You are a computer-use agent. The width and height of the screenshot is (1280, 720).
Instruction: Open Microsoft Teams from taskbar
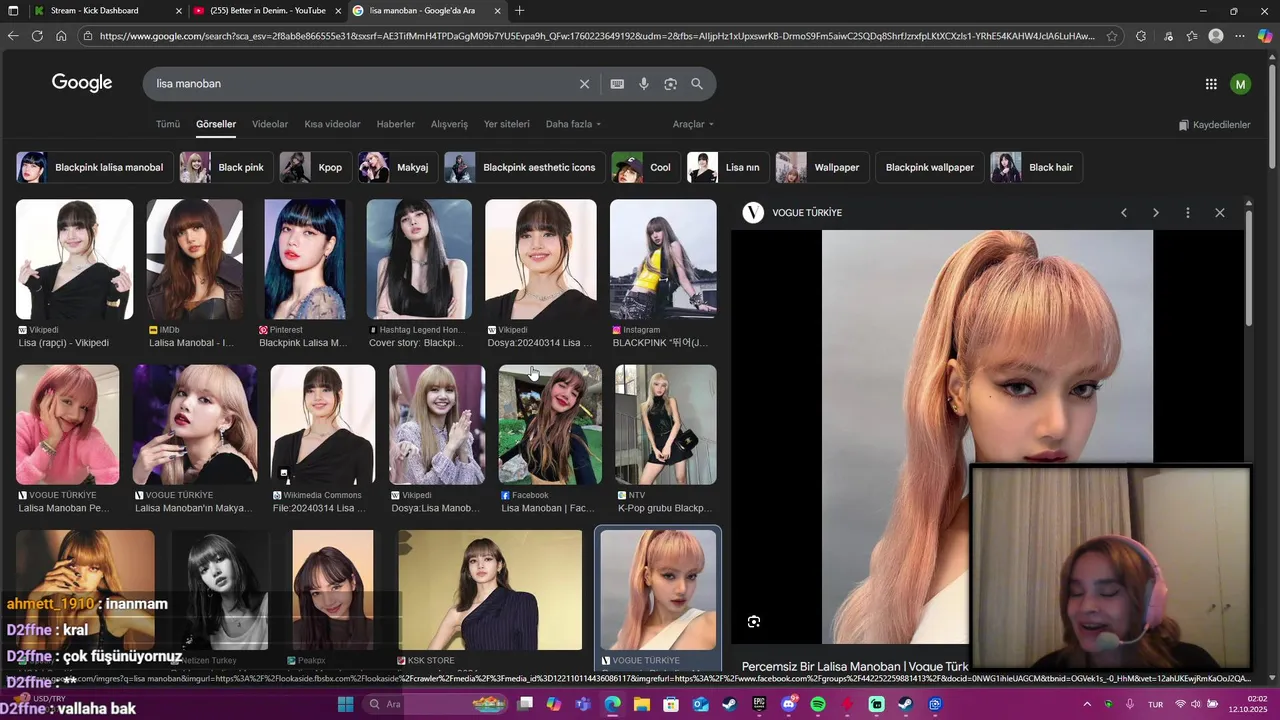pyautogui.click(x=583, y=704)
